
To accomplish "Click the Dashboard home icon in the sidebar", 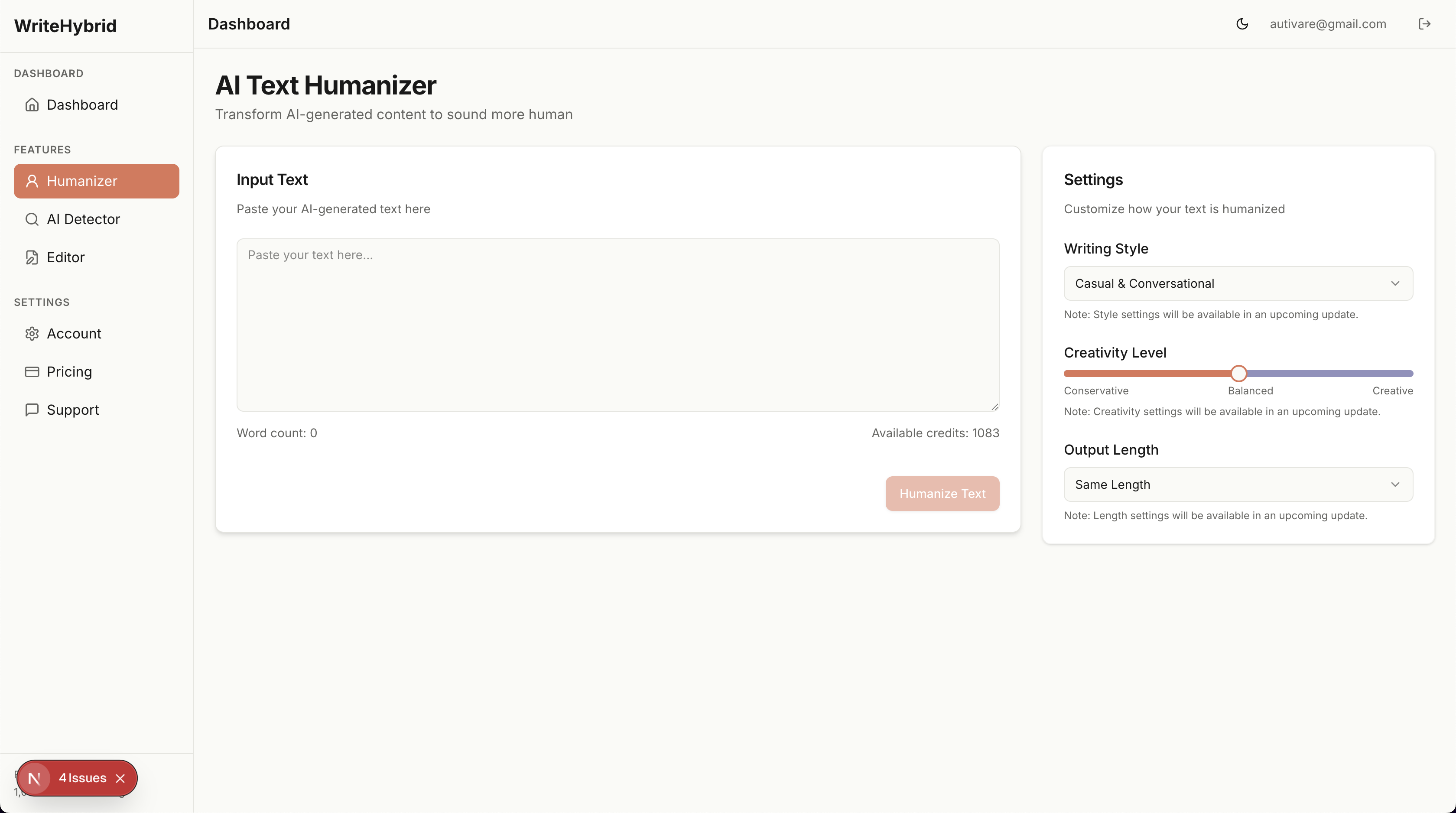I will click(x=32, y=104).
